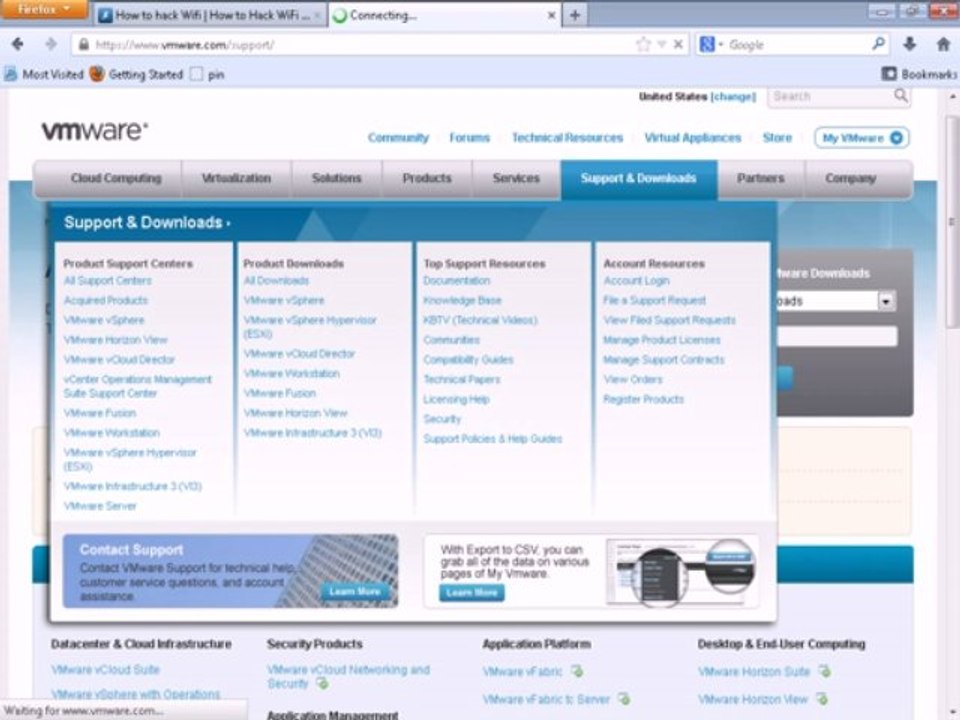Open the Documentation link

tap(457, 280)
